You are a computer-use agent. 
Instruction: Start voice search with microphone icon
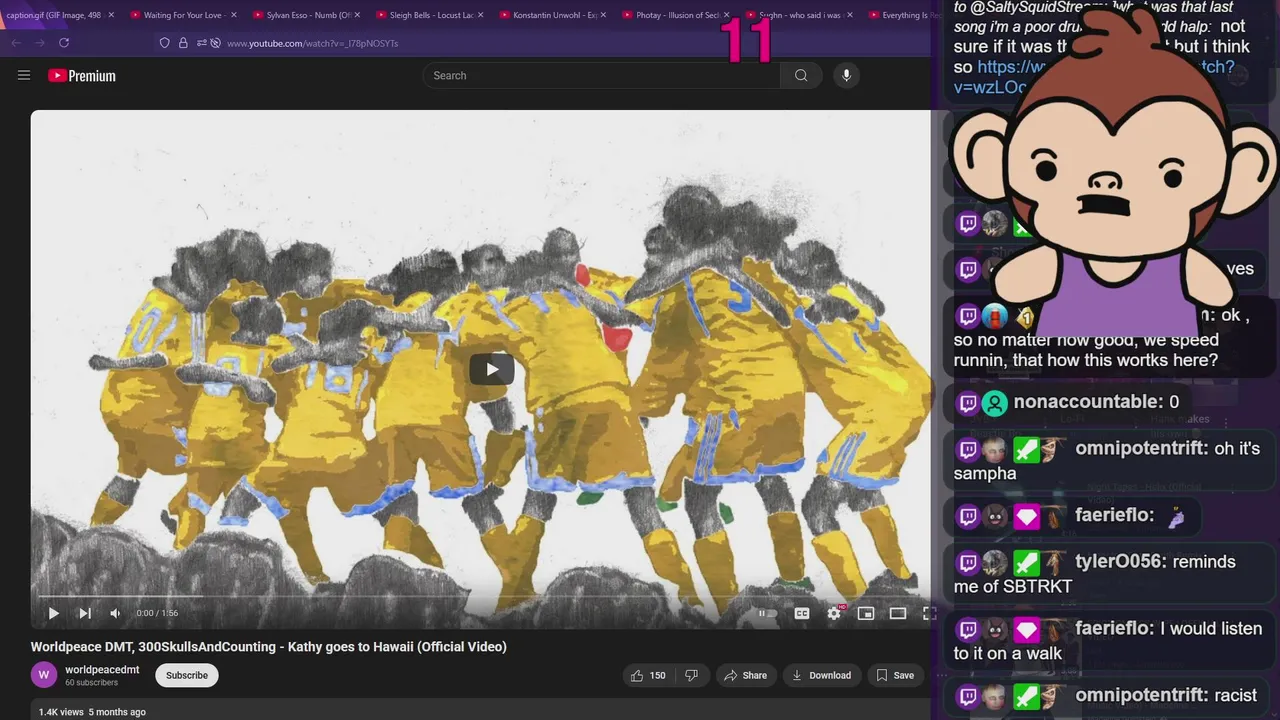coord(846,75)
